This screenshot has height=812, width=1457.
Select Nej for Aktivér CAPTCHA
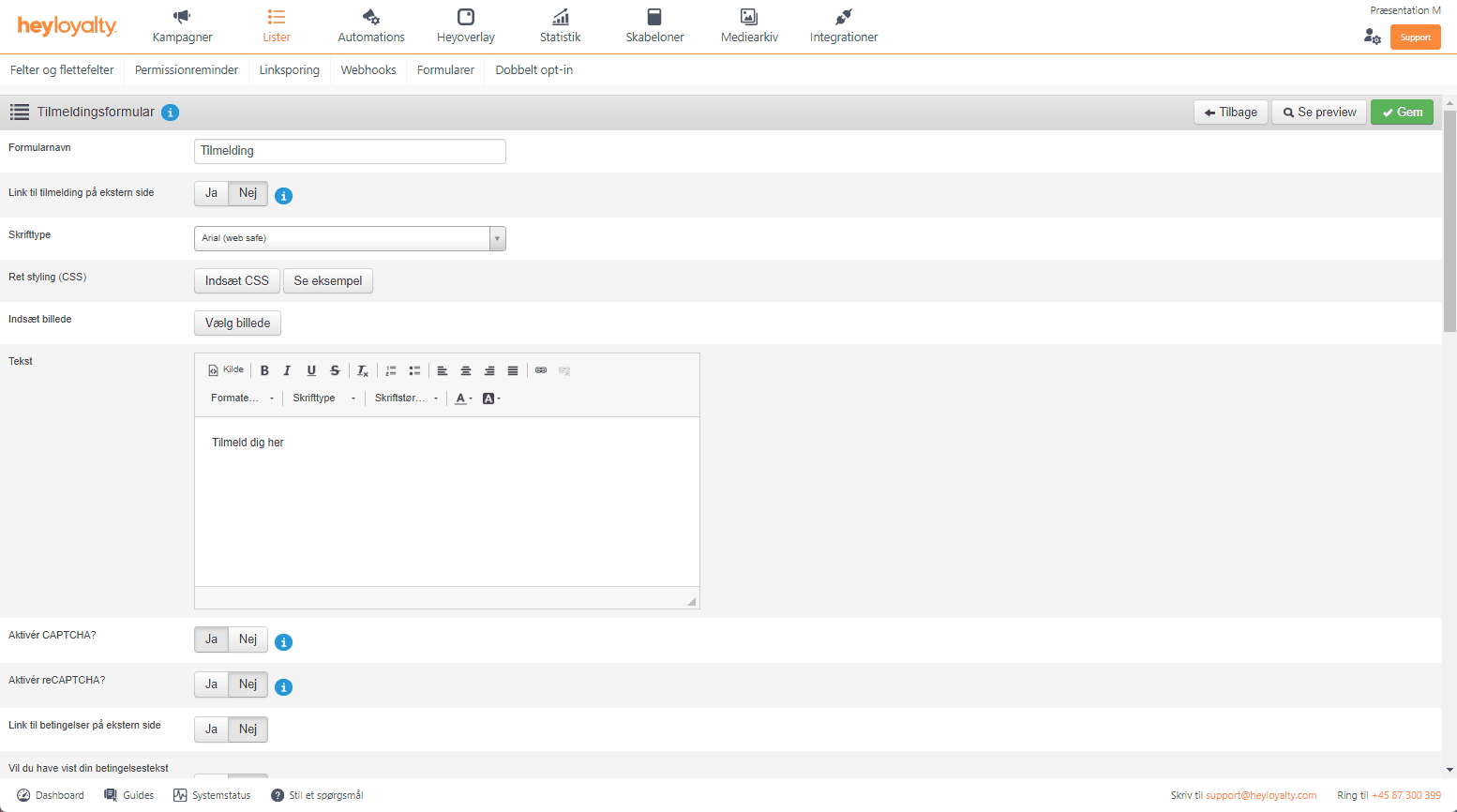click(248, 639)
